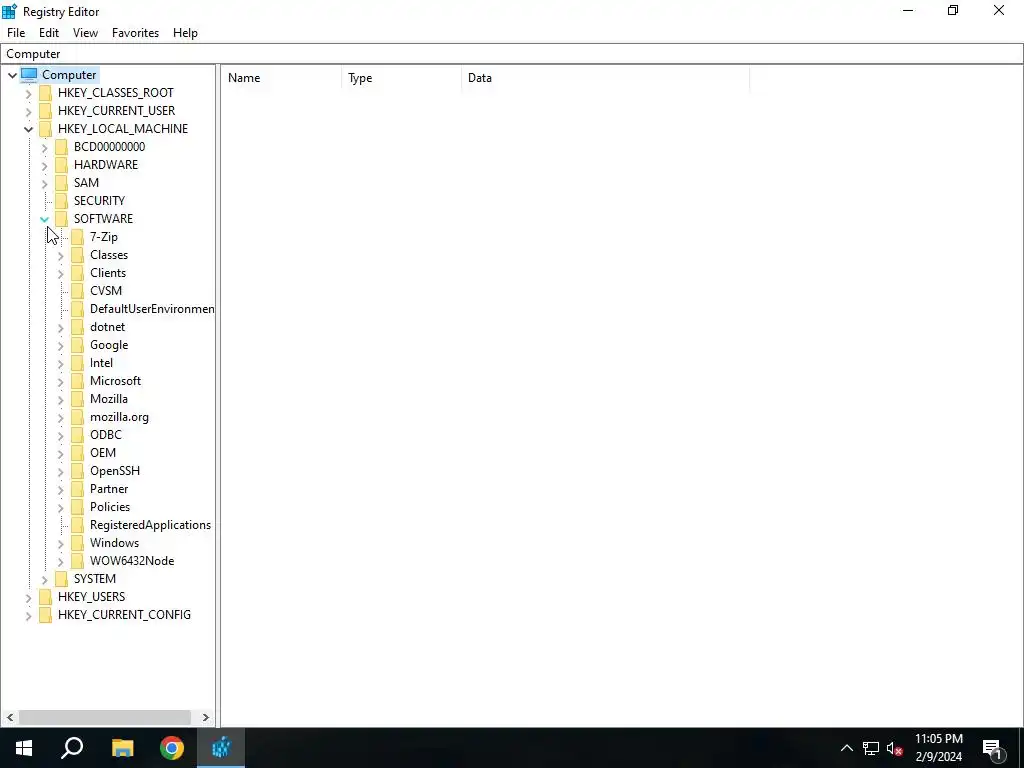
Task: Click the HKEY_LOCAL_MACHINE folder icon
Action: [x=45, y=129]
